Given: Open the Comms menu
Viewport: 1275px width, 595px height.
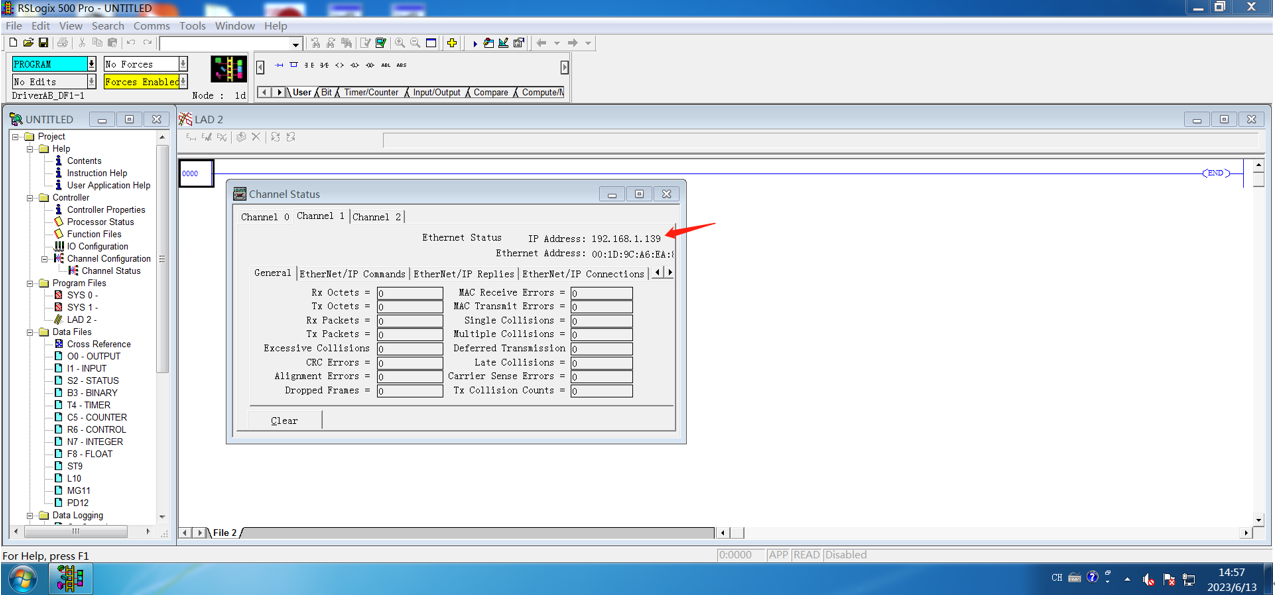Looking at the screenshot, I should (151, 26).
